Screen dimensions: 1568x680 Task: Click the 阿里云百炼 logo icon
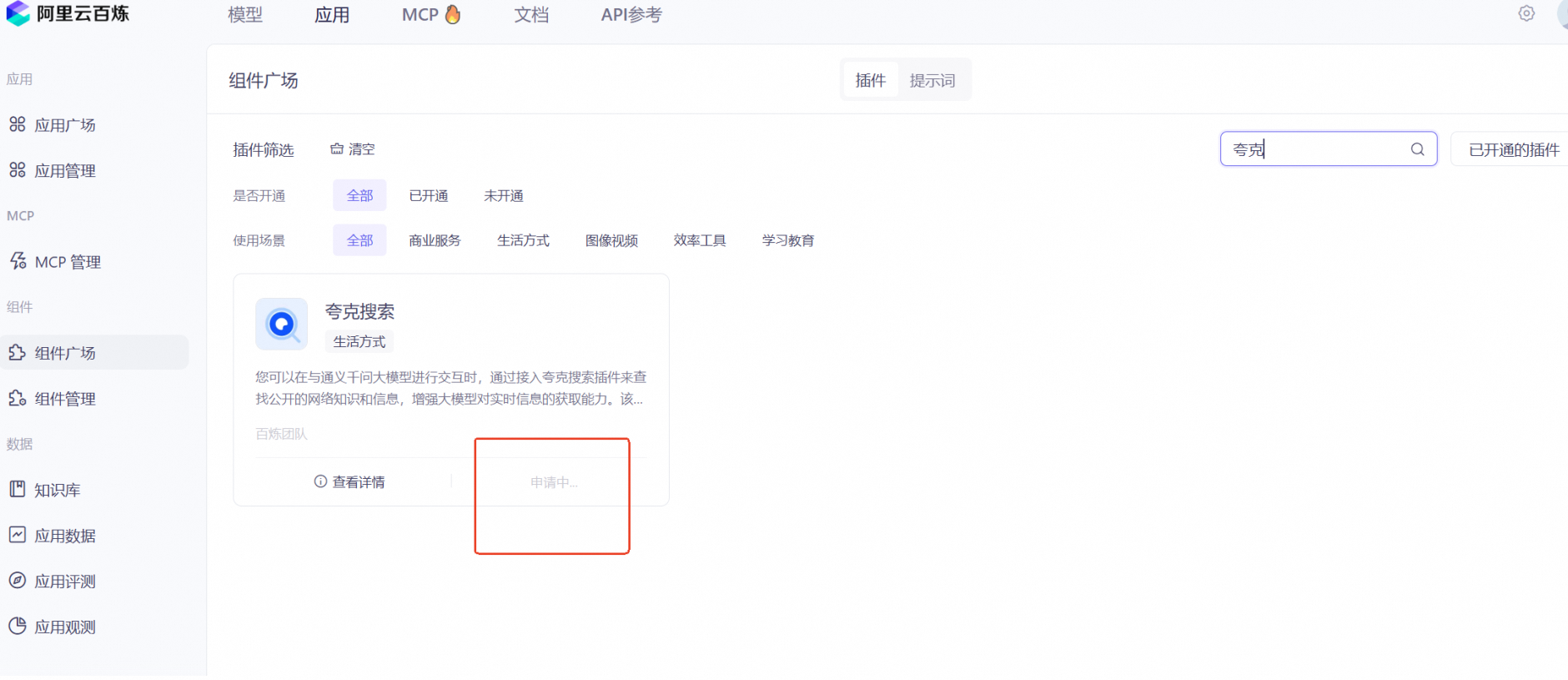[18, 13]
